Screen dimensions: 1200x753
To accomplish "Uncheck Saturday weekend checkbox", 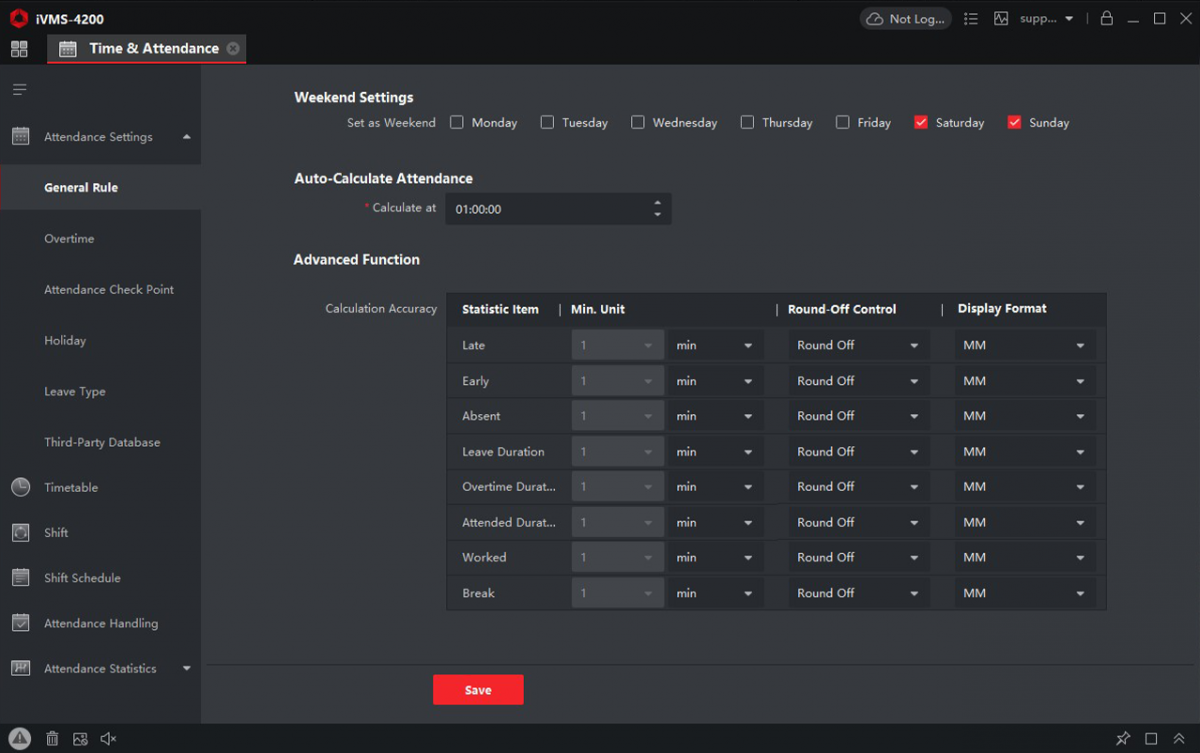I will pos(921,123).
